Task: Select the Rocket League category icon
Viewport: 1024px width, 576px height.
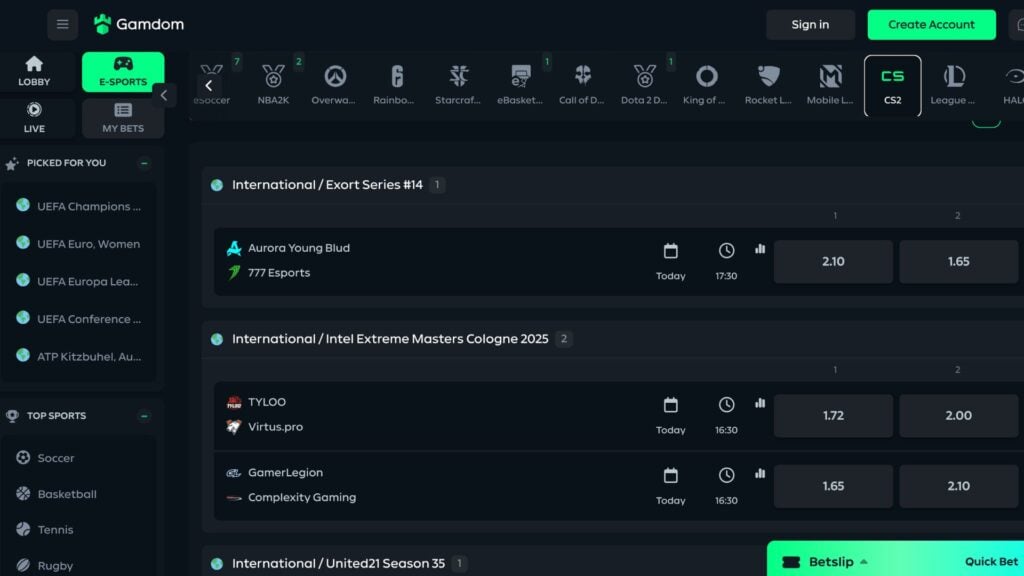Action: click(x=768, y=85)
